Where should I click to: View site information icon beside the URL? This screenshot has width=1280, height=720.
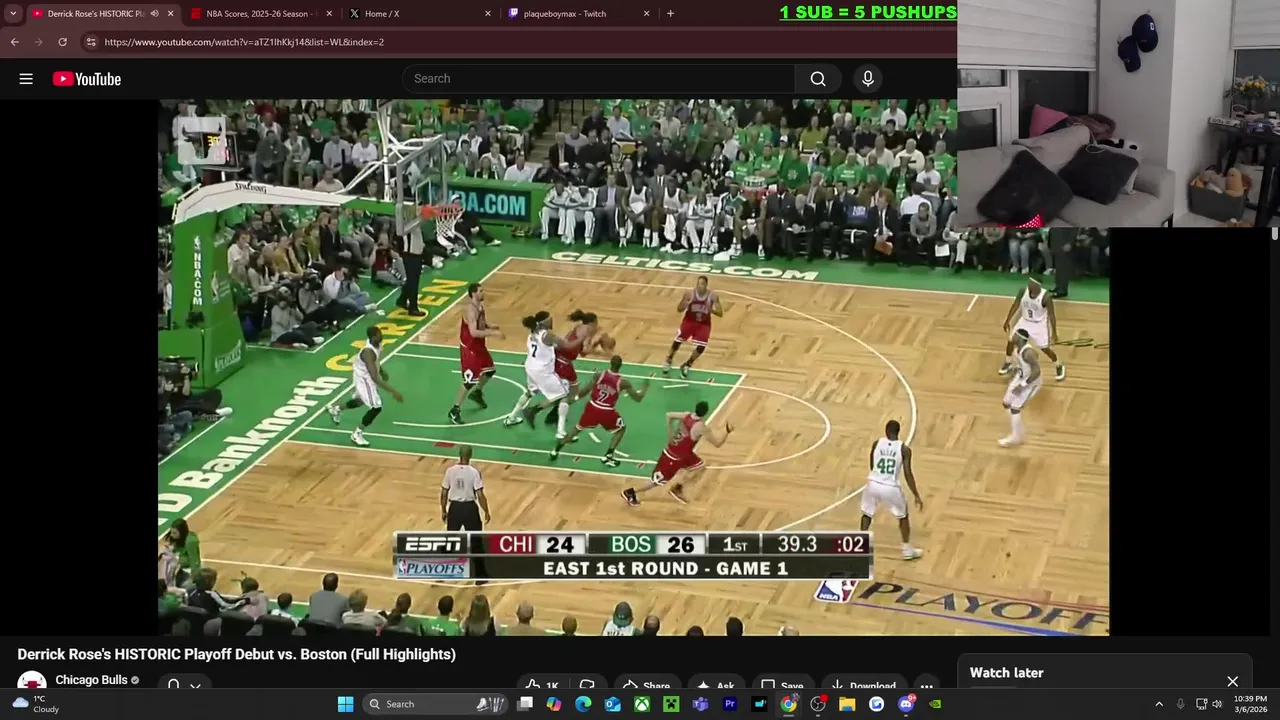(91, 42)
